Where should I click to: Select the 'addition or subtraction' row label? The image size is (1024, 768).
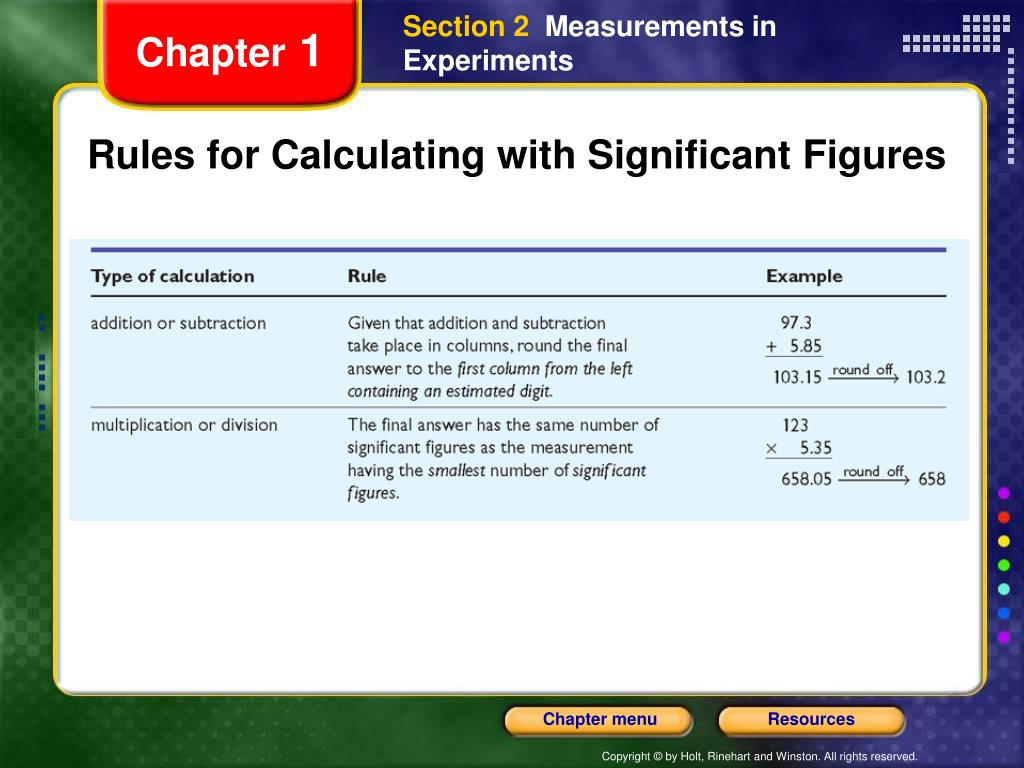pos(178,323)
